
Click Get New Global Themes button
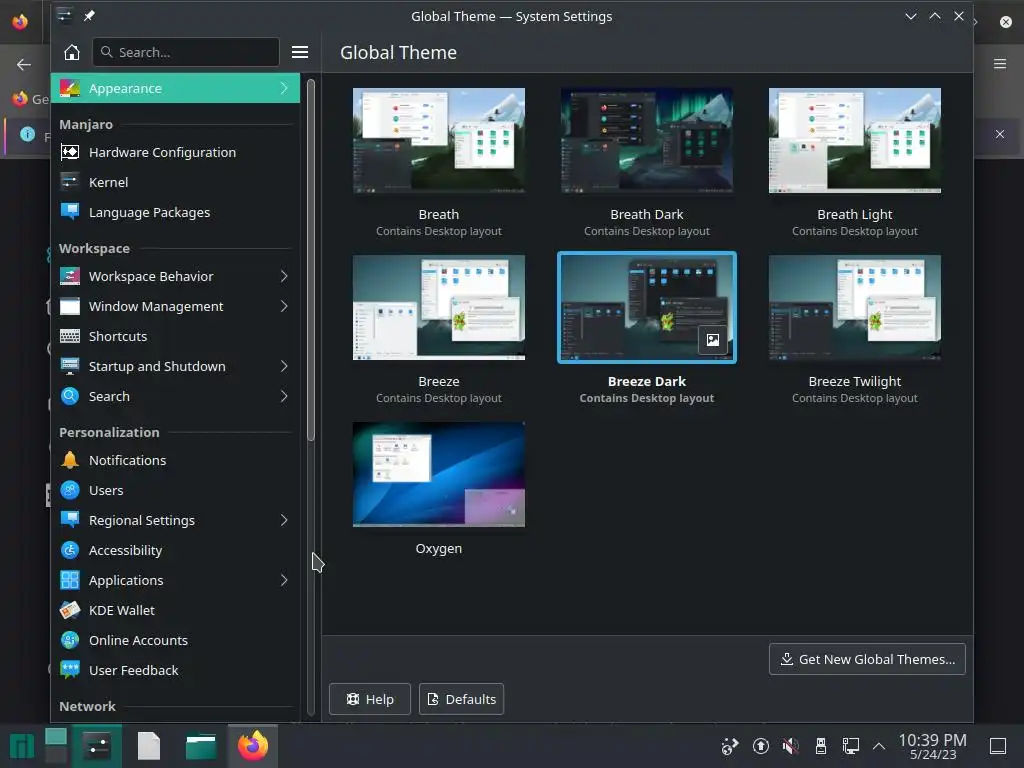(867, 659)
